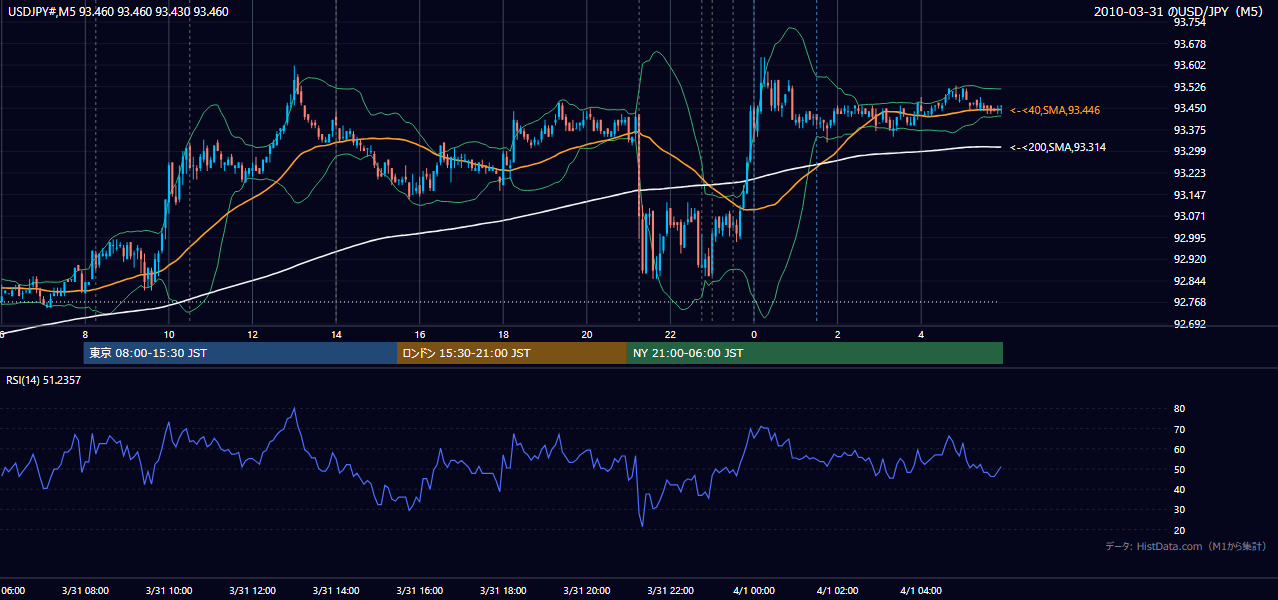This screenshot has height=600, width=1278.
Task: Click price axis value 93.754
Action: [1188, 23]
